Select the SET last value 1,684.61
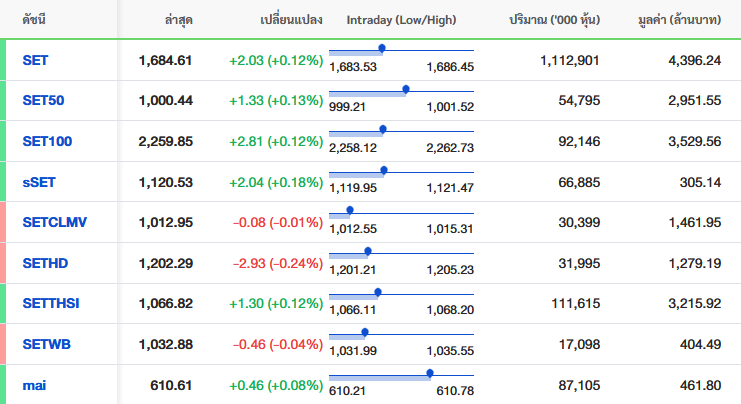The width and height of the screenshot is (741, 404). click(x=165, y=60)
